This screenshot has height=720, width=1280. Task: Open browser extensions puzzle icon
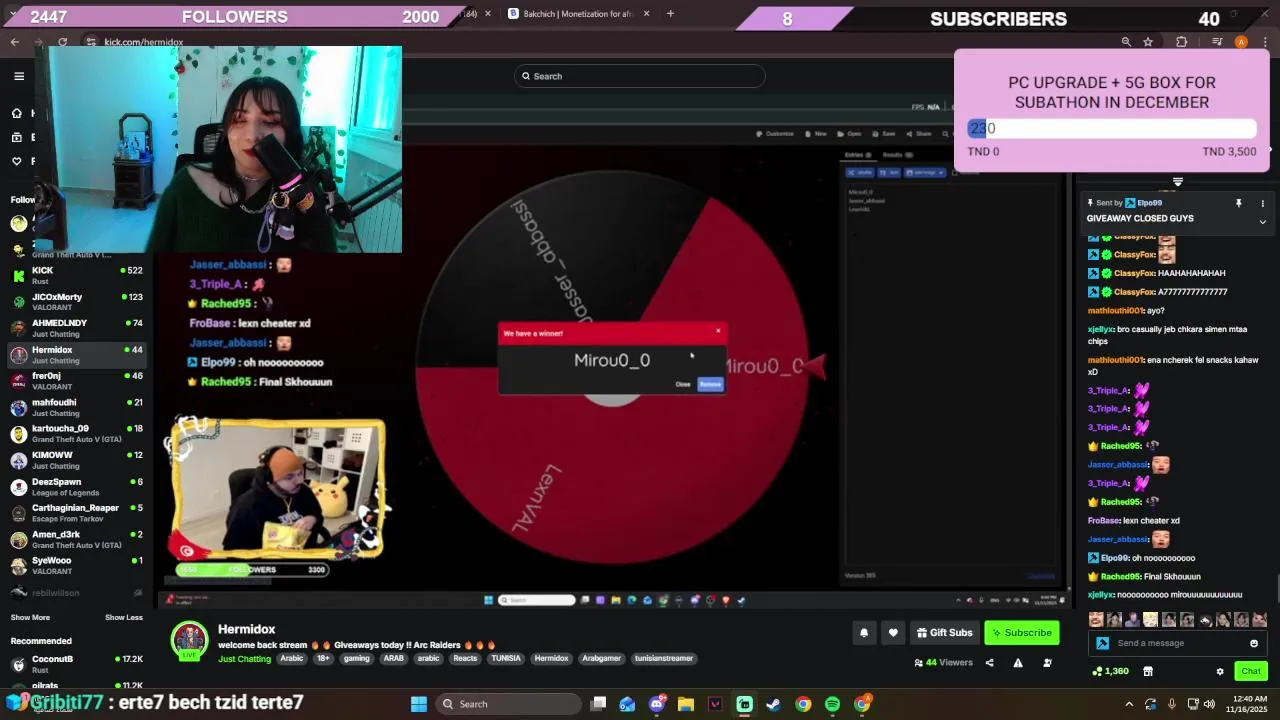coord(1182,42)
